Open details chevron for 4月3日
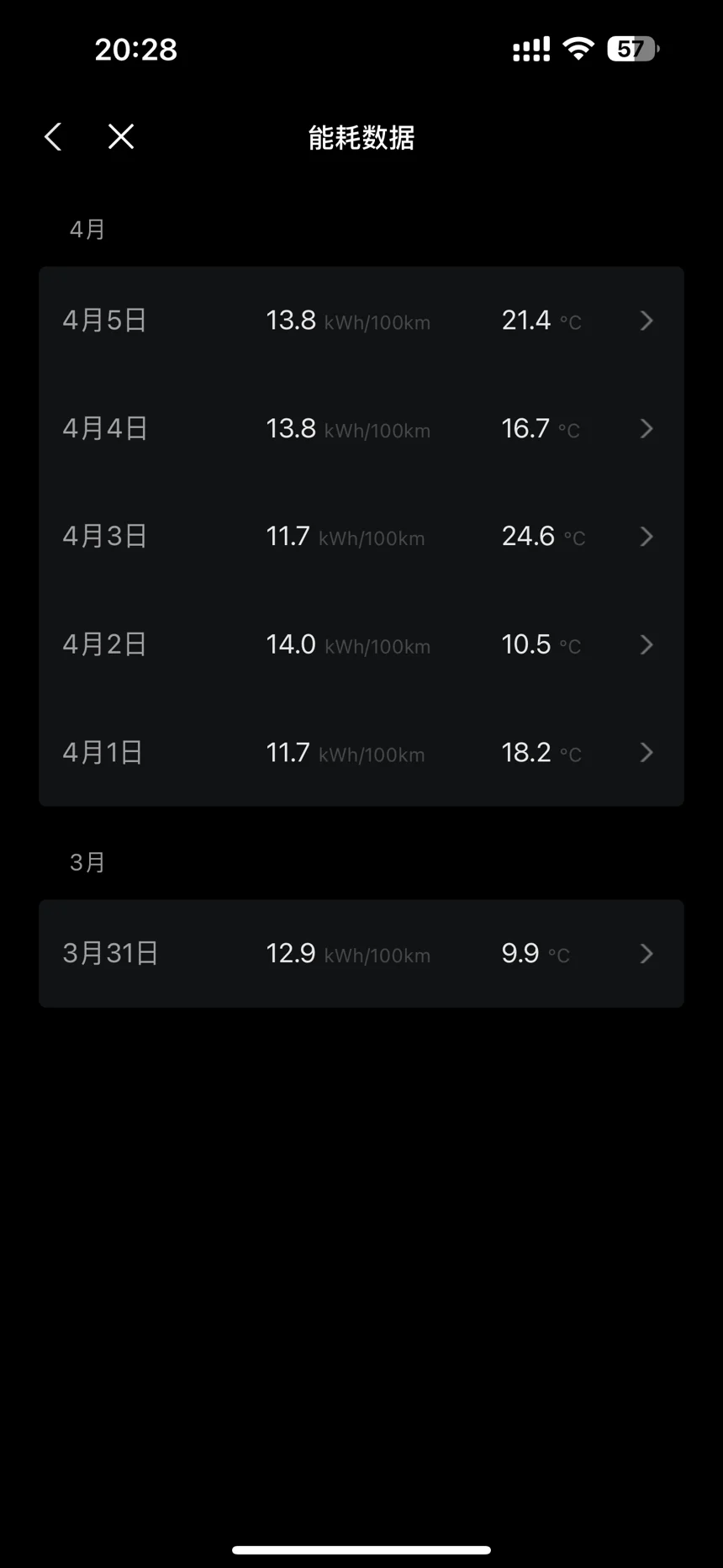 click(x=646, y=537)
